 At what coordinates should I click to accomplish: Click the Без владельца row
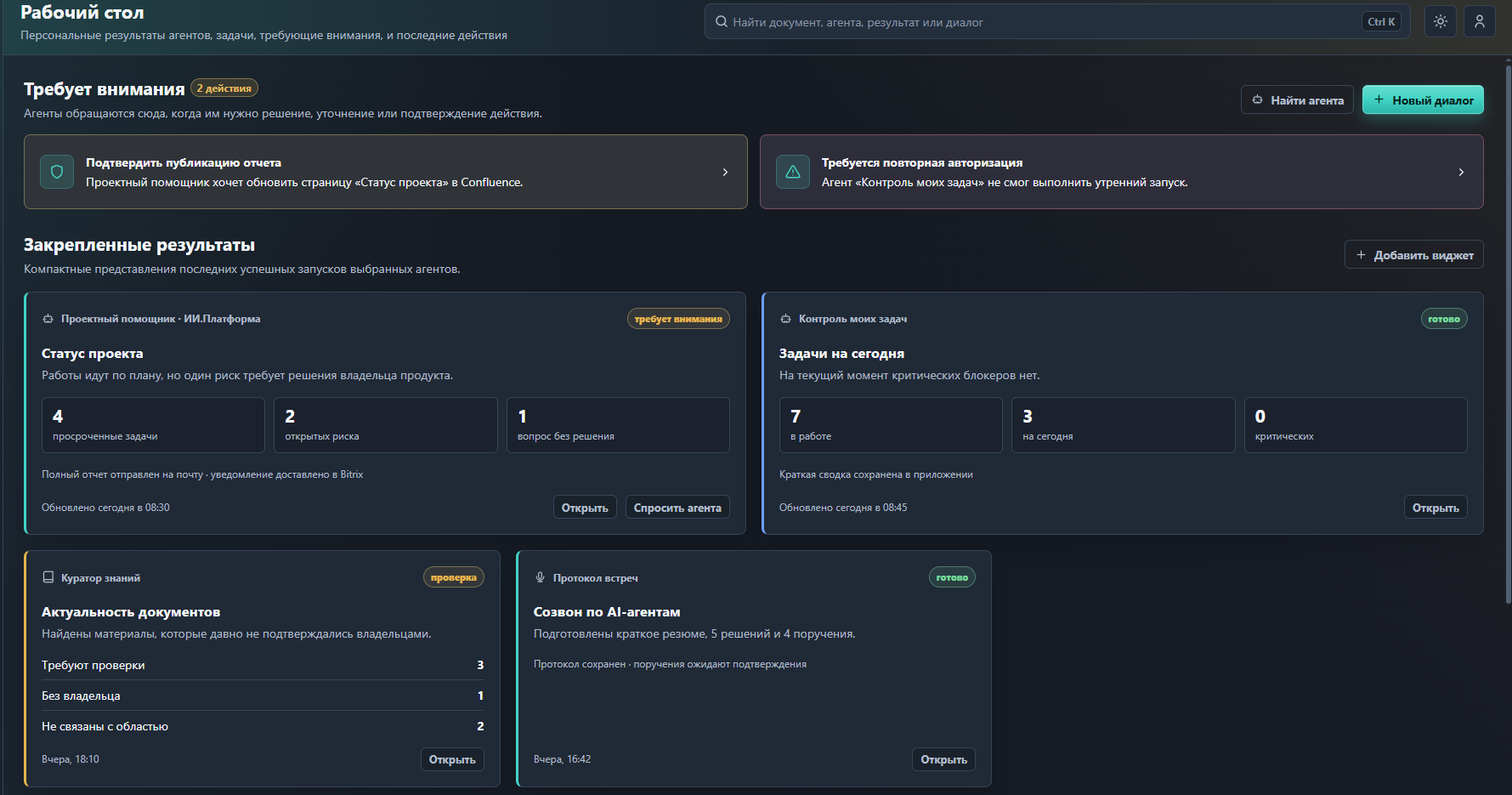point(263,696)
